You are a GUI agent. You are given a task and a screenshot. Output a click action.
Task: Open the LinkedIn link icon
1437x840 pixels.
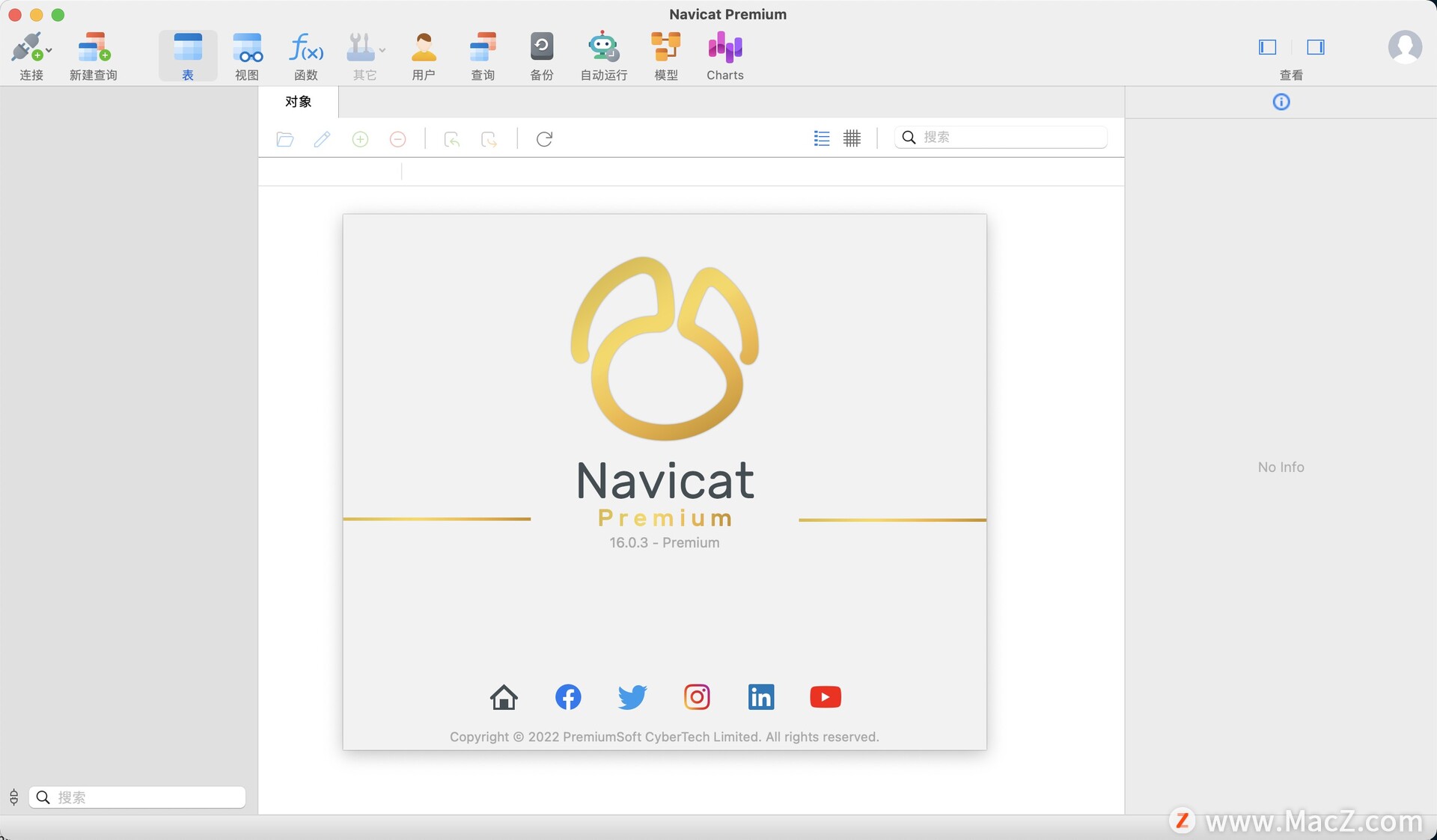pyautogui.click(x=761, y=697)
